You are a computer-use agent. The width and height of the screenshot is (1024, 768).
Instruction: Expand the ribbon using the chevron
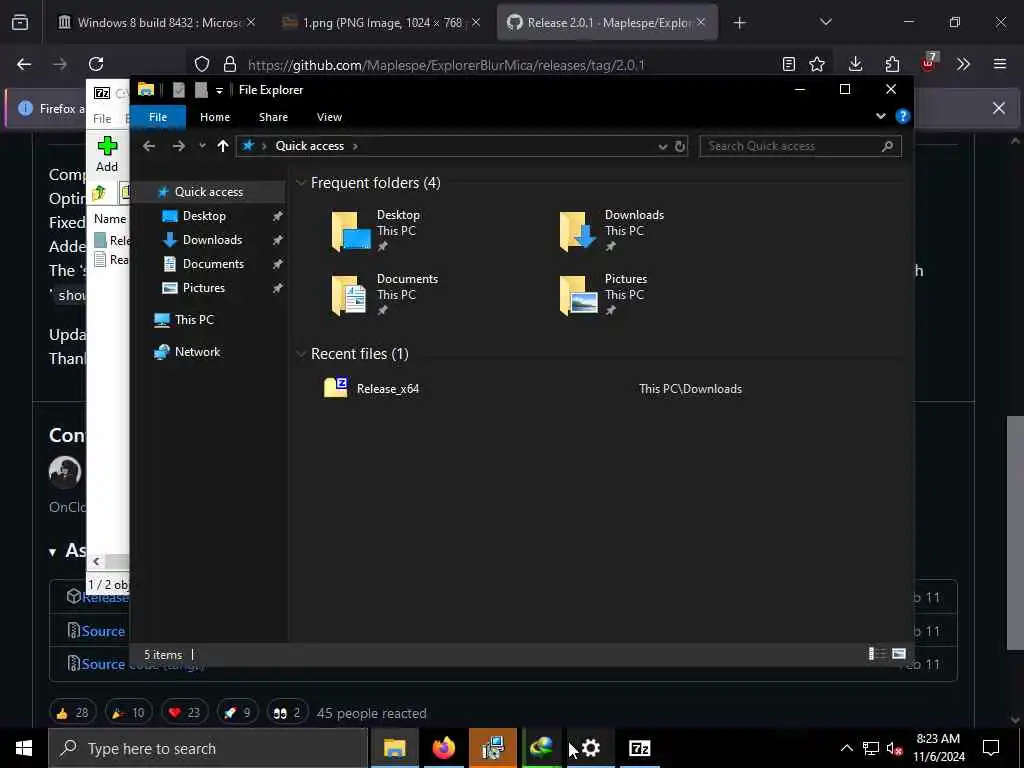point(880,116)
